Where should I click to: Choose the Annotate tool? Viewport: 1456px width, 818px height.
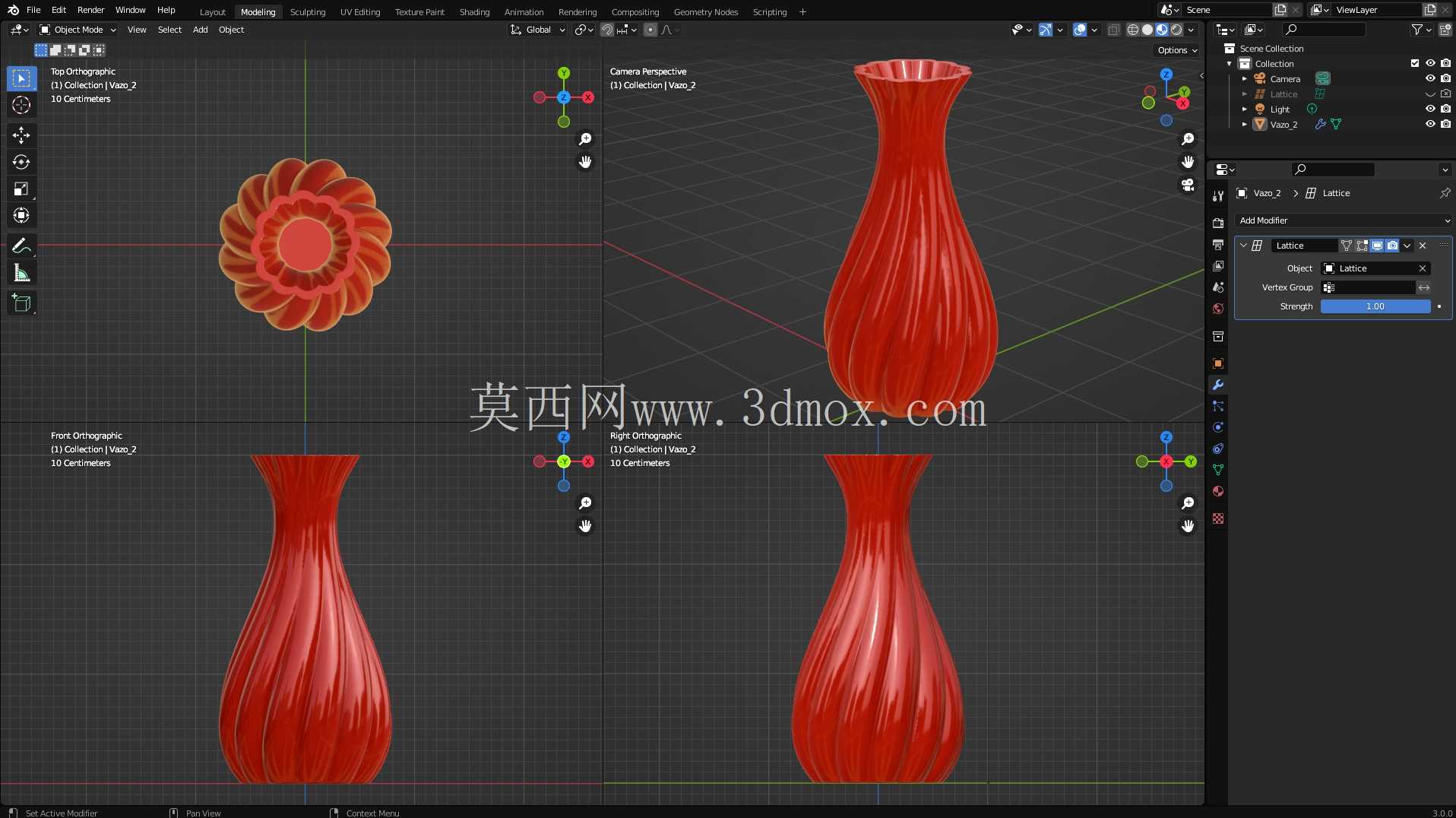tap(21, 246)
